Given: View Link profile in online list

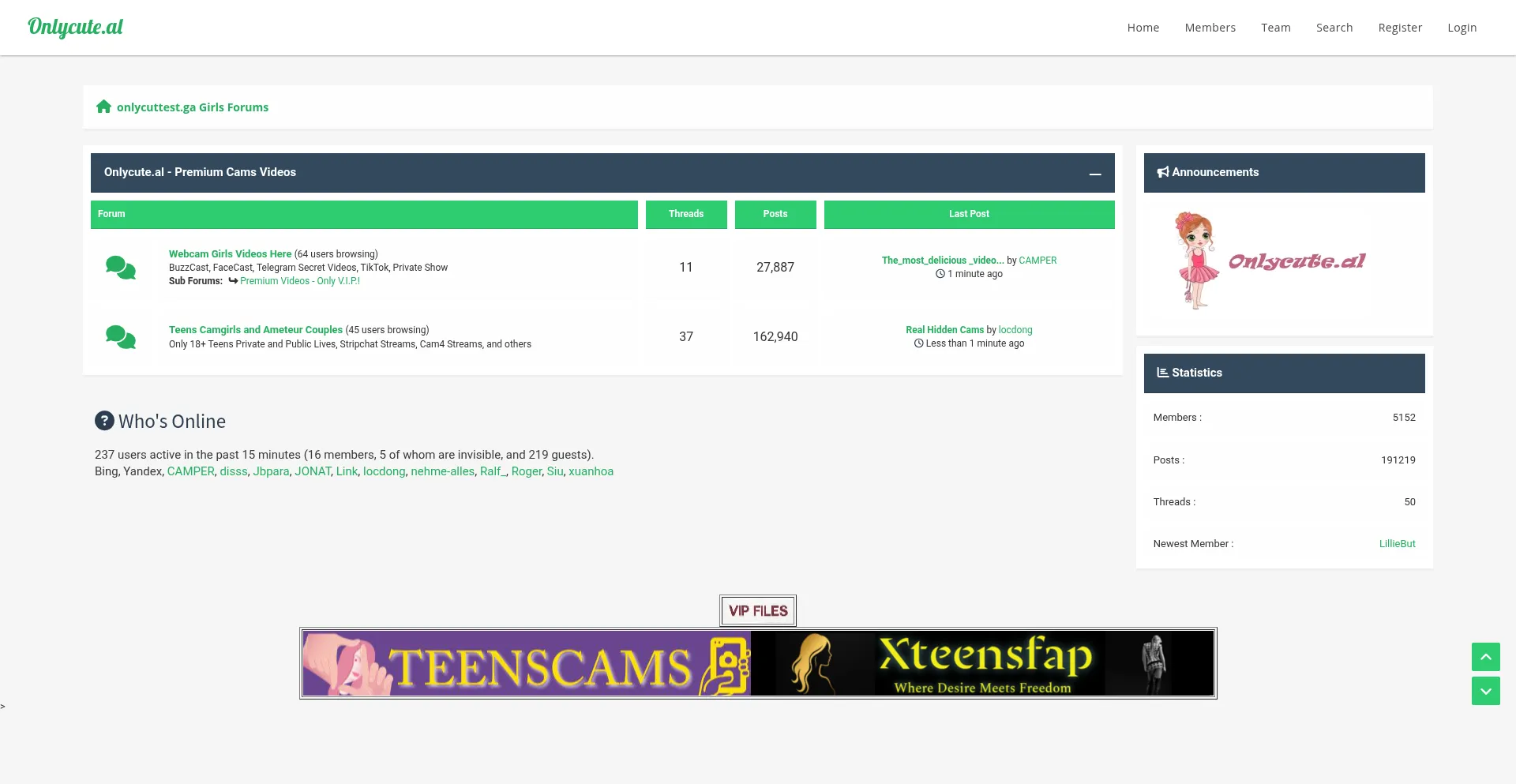Looking at the screenshot, I should (347, 471).
